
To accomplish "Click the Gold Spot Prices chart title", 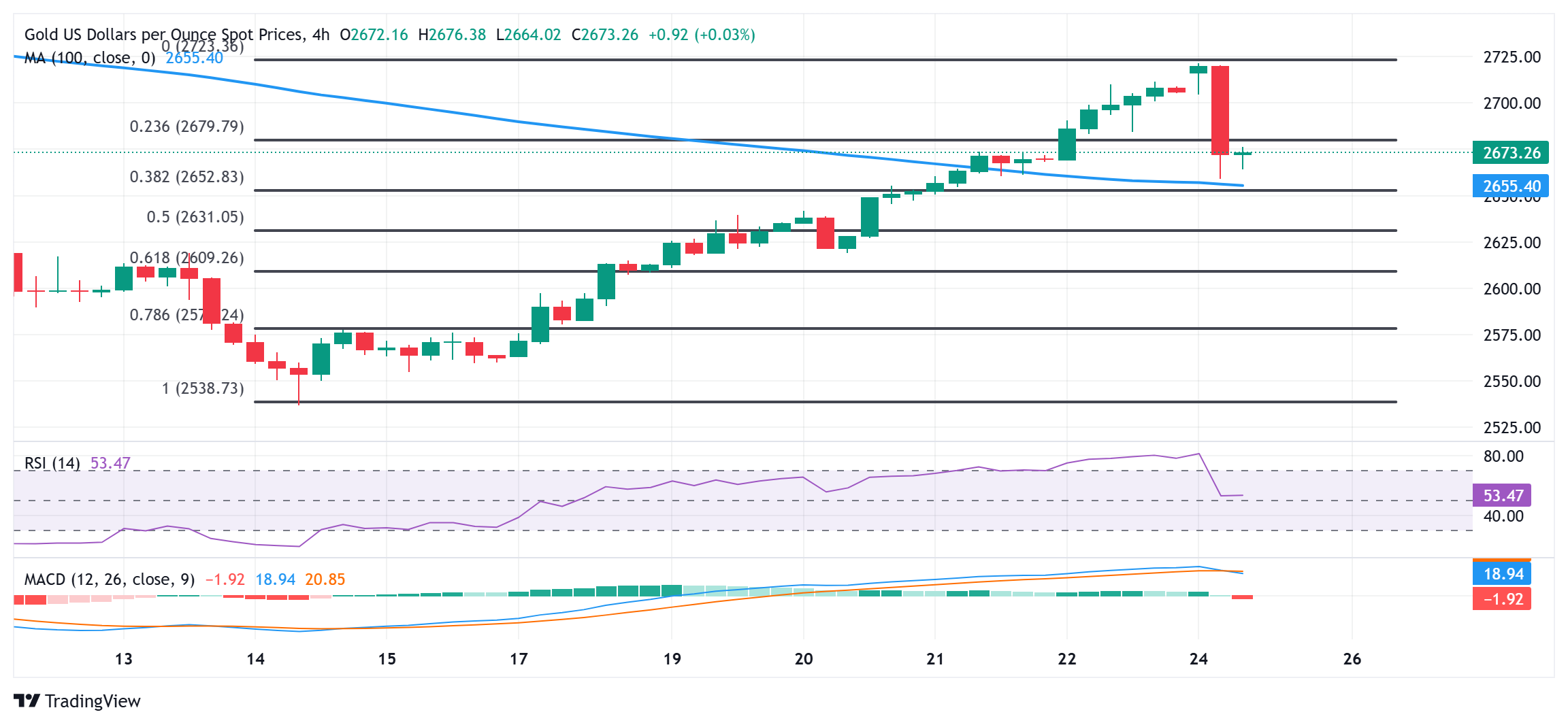I will point(177,35).
